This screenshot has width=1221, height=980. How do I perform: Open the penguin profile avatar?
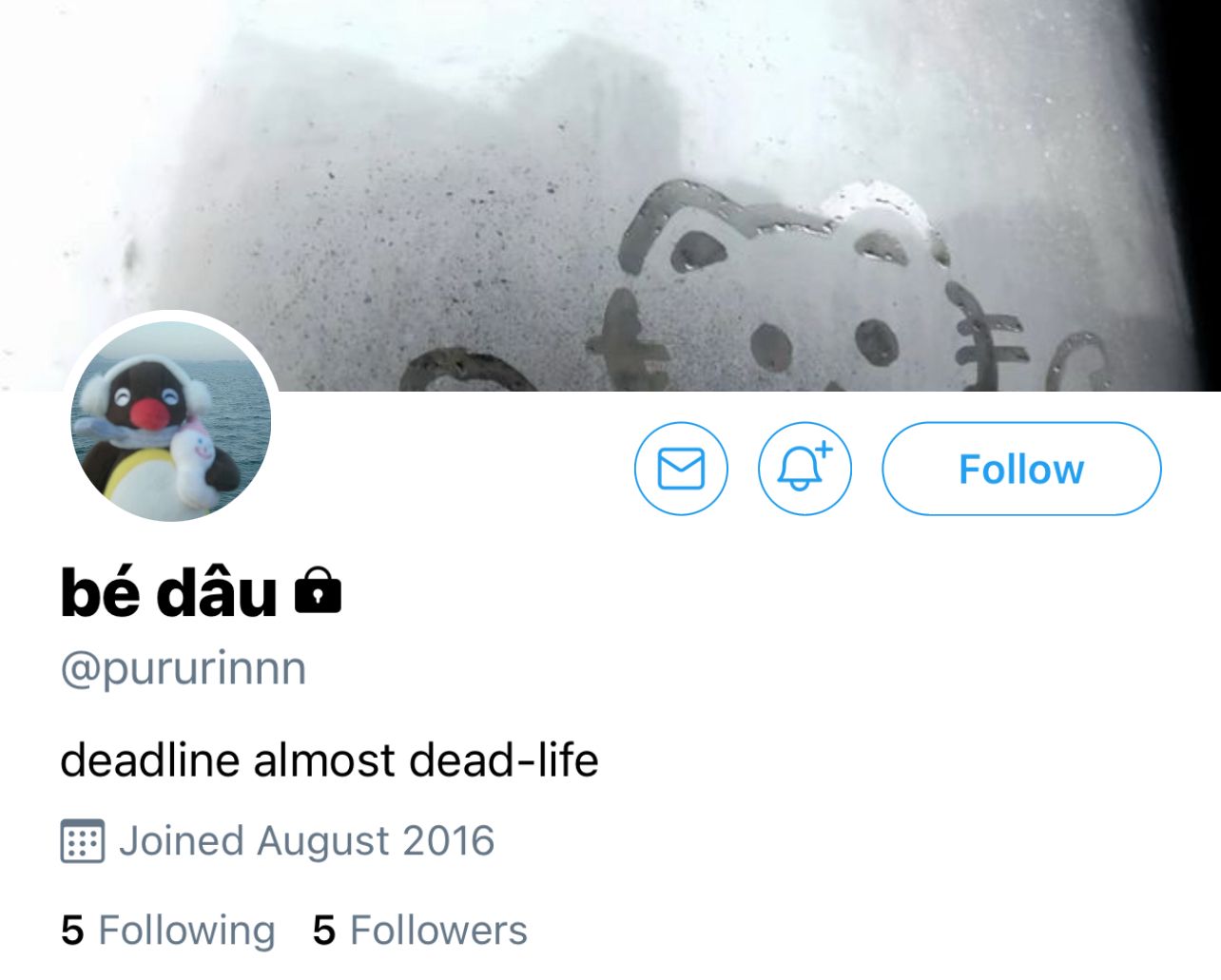click(171, 421)
